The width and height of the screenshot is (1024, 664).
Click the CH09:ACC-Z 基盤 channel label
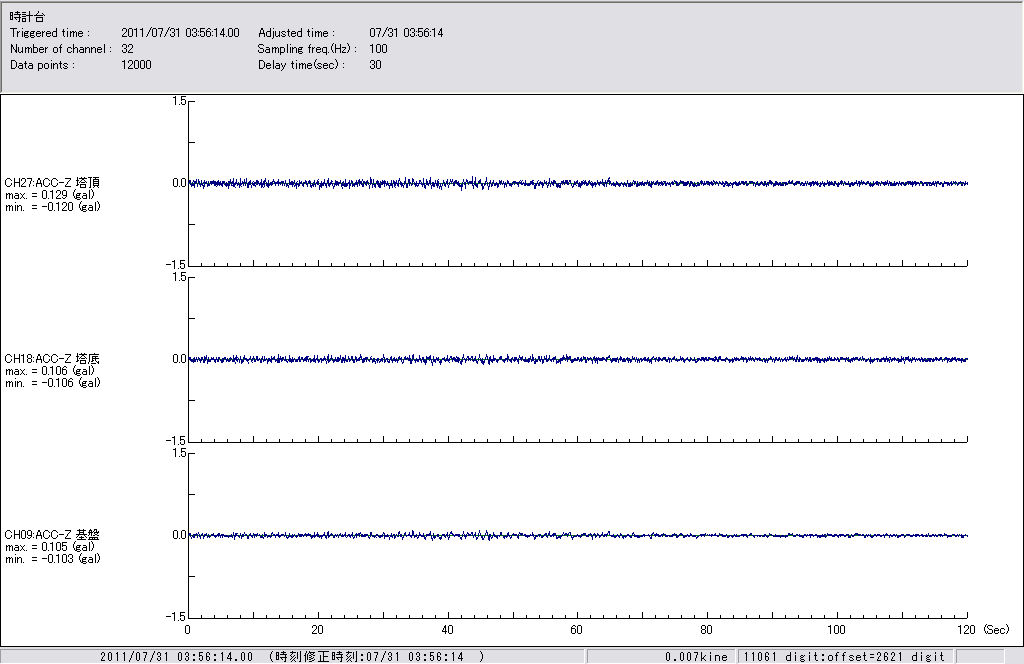[52, 535]
